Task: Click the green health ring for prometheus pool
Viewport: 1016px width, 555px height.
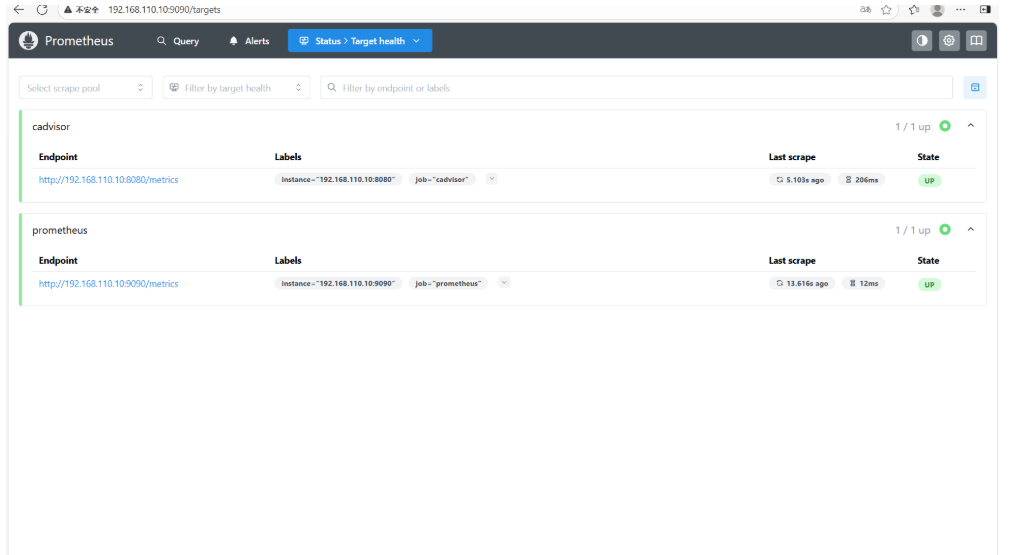Action: (x=945, y=229)
